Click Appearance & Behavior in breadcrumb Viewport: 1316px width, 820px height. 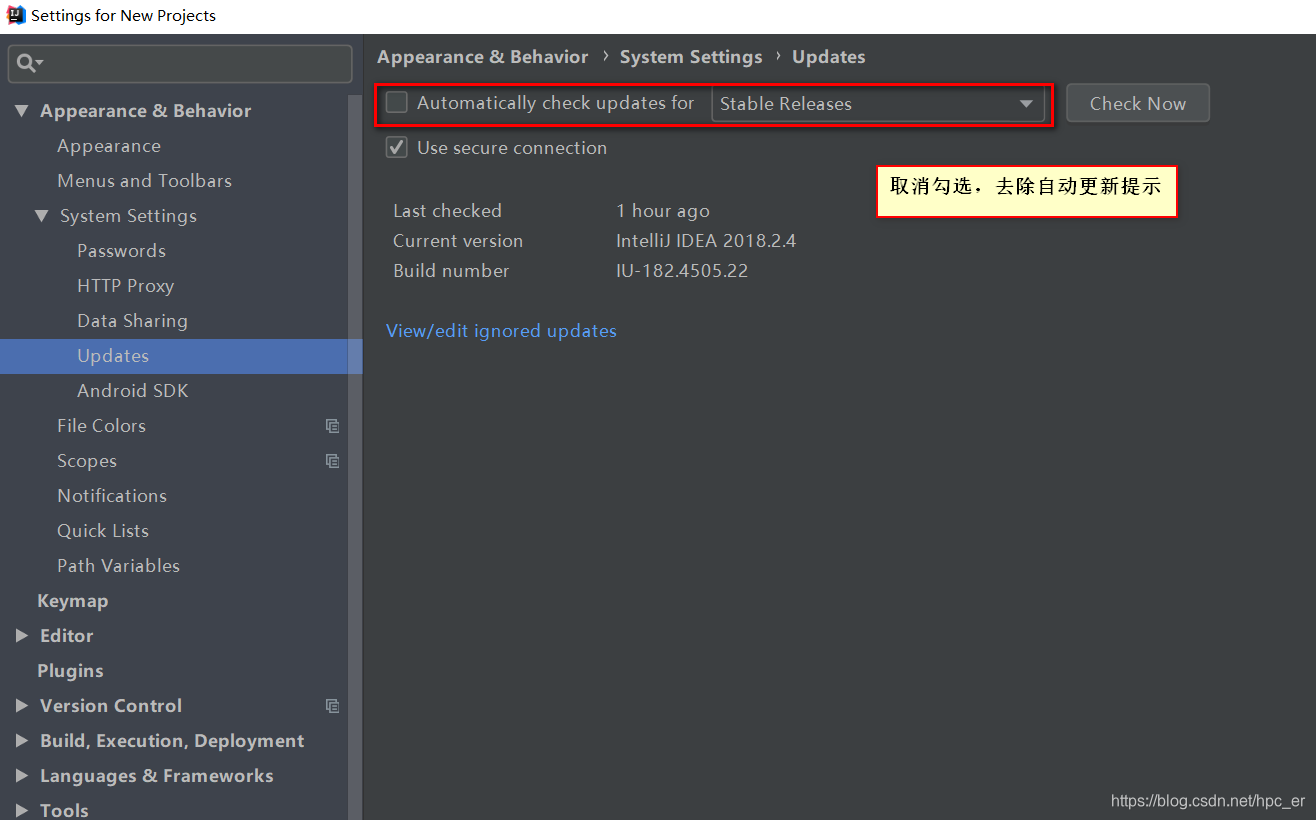coord(482,57)
